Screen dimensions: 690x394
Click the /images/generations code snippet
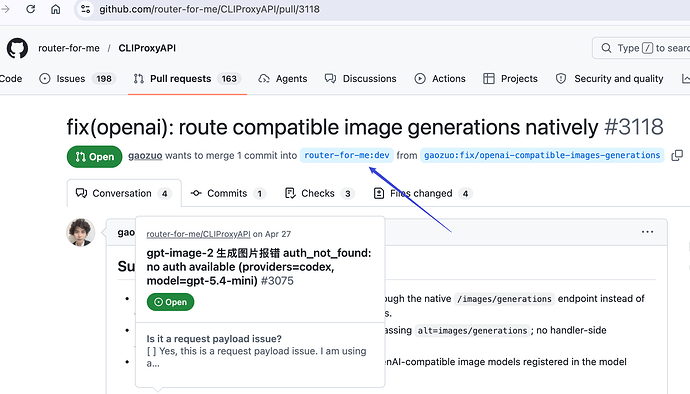504,299
